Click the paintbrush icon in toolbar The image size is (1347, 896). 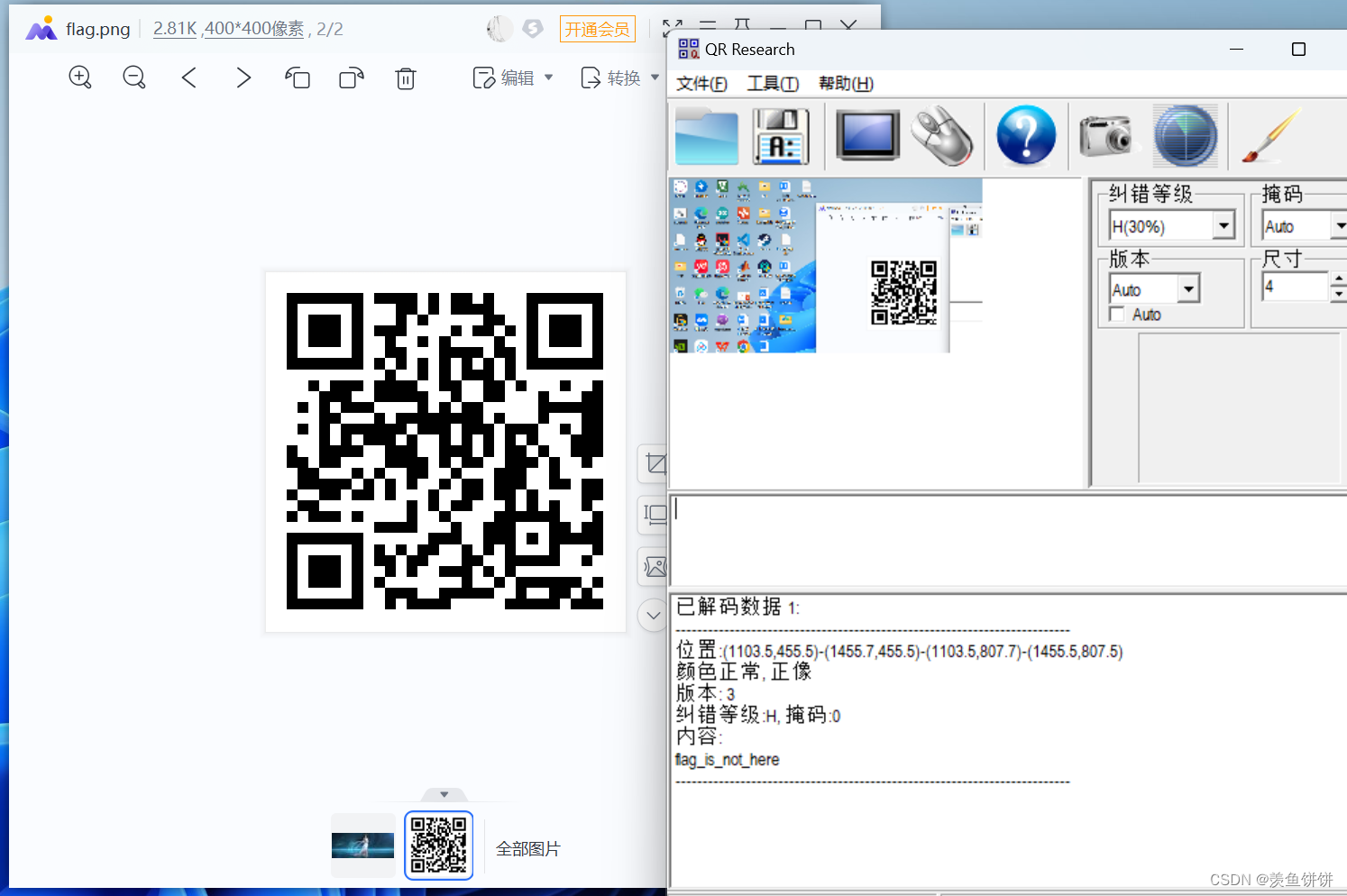[1271, 136]
